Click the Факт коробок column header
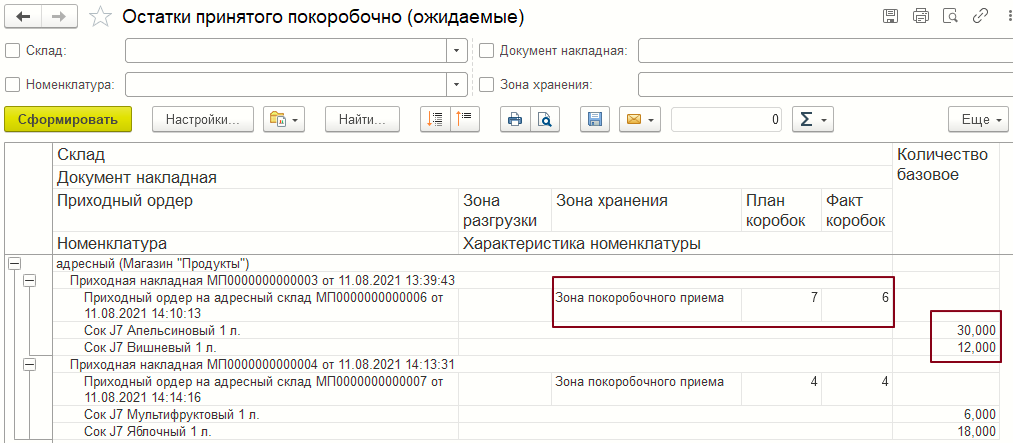Image resolution: width=1013 pixels, height=443 pixels. (x=857, y=211)
